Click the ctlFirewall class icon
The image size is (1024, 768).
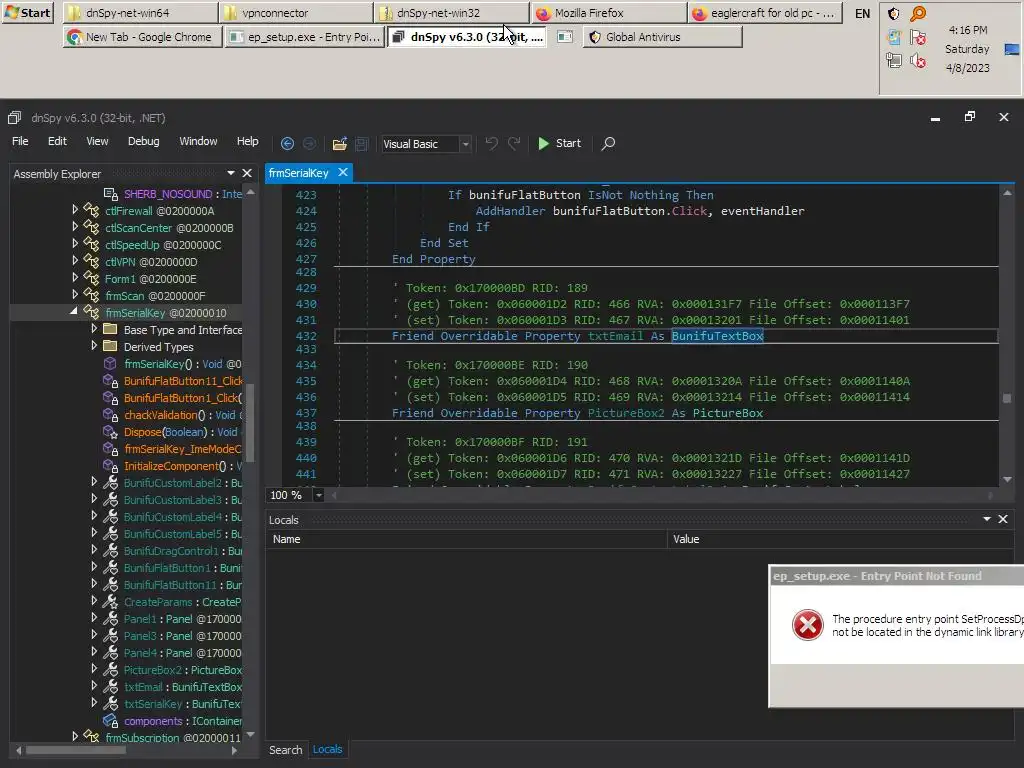[x=91, y=210]
